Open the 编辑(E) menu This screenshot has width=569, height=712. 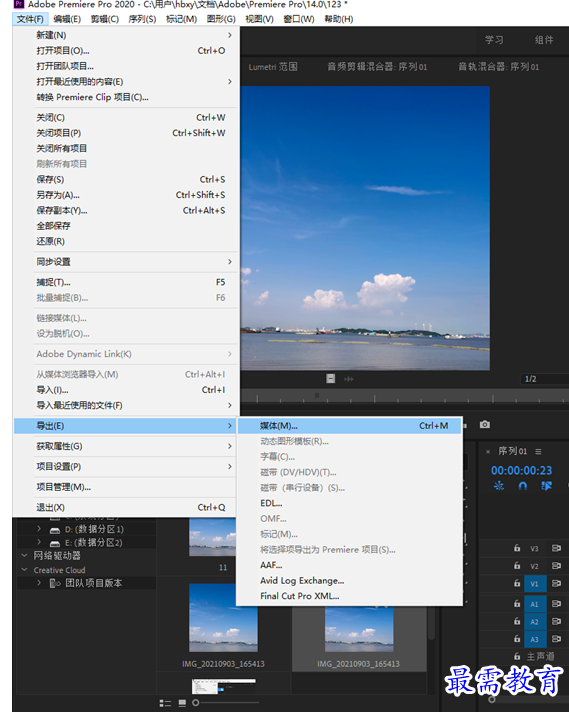coord(67,19)
